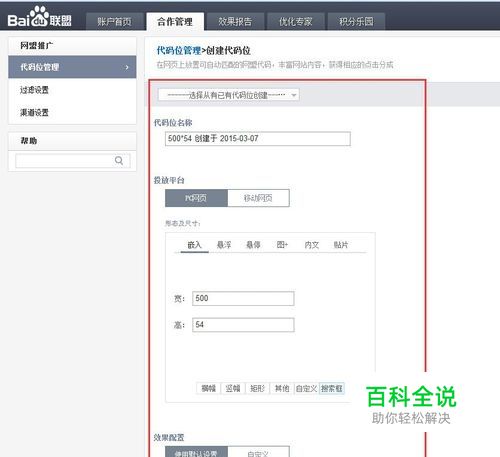The height and width of the screenshot is (457, 500).
Task: Switch to the 悬浮 format tab
Action: point(224,245)
